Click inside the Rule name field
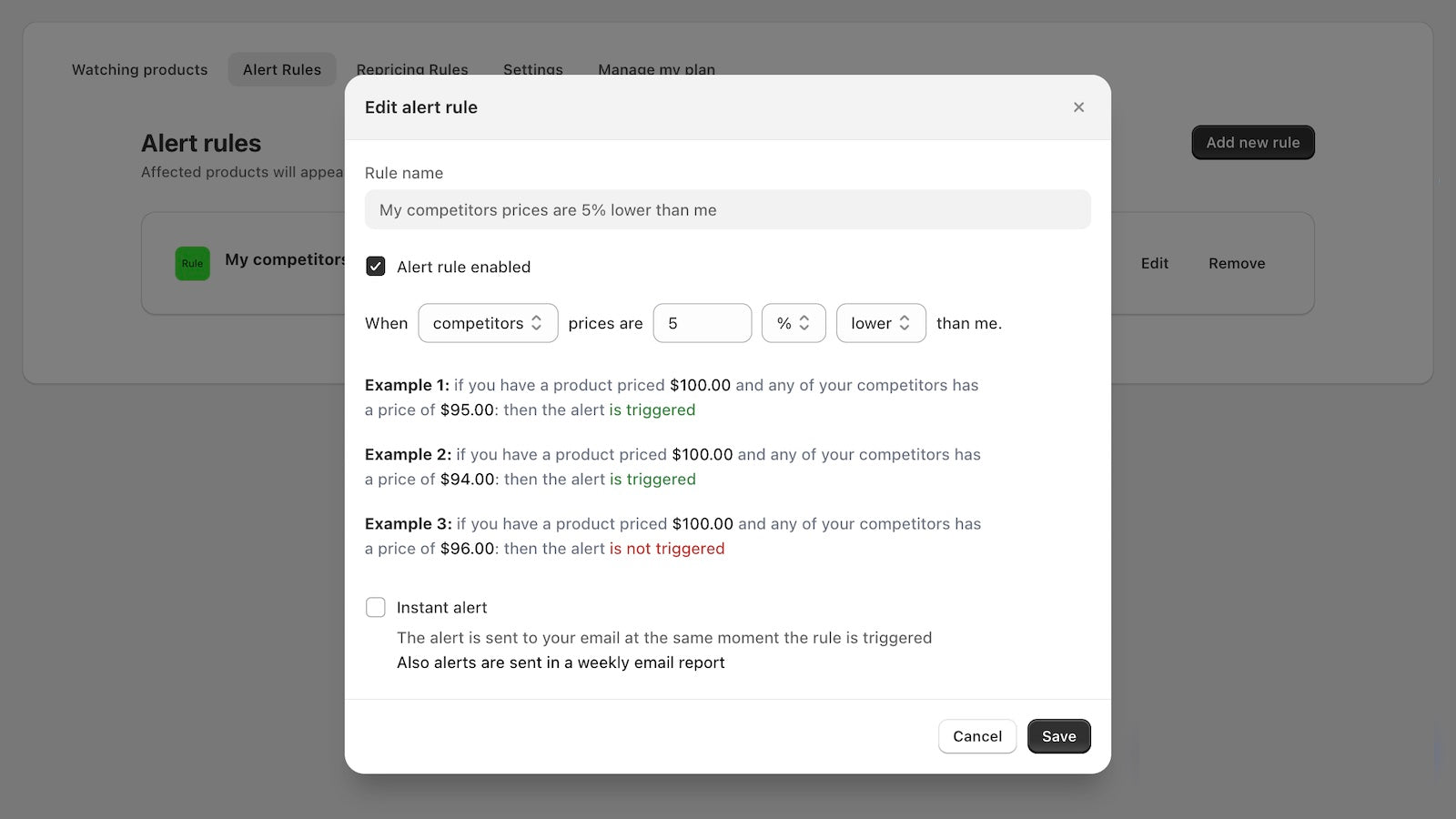The image size is (1456, 819). point(727,209)
